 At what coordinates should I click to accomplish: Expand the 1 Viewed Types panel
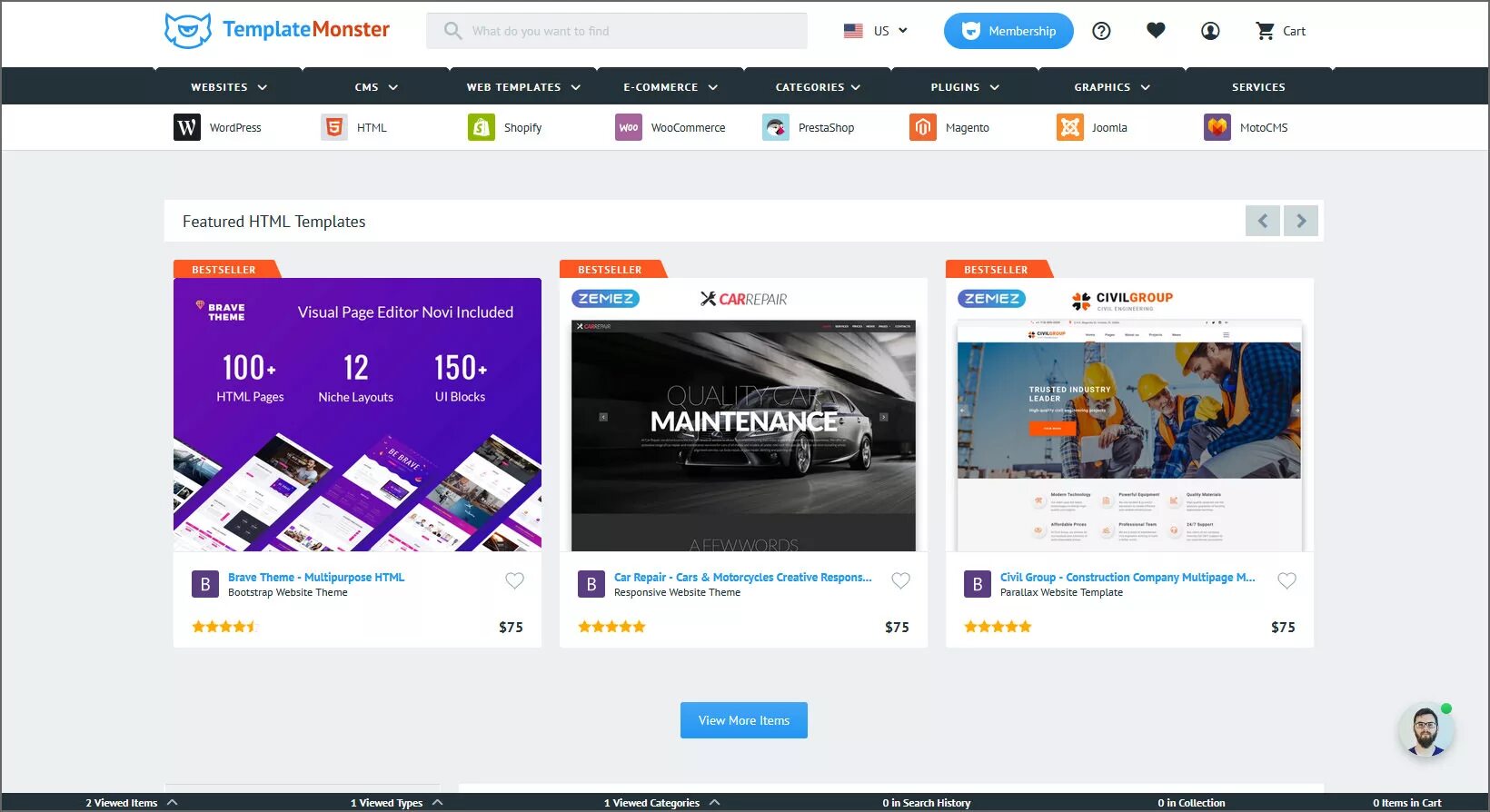[397, 803]
